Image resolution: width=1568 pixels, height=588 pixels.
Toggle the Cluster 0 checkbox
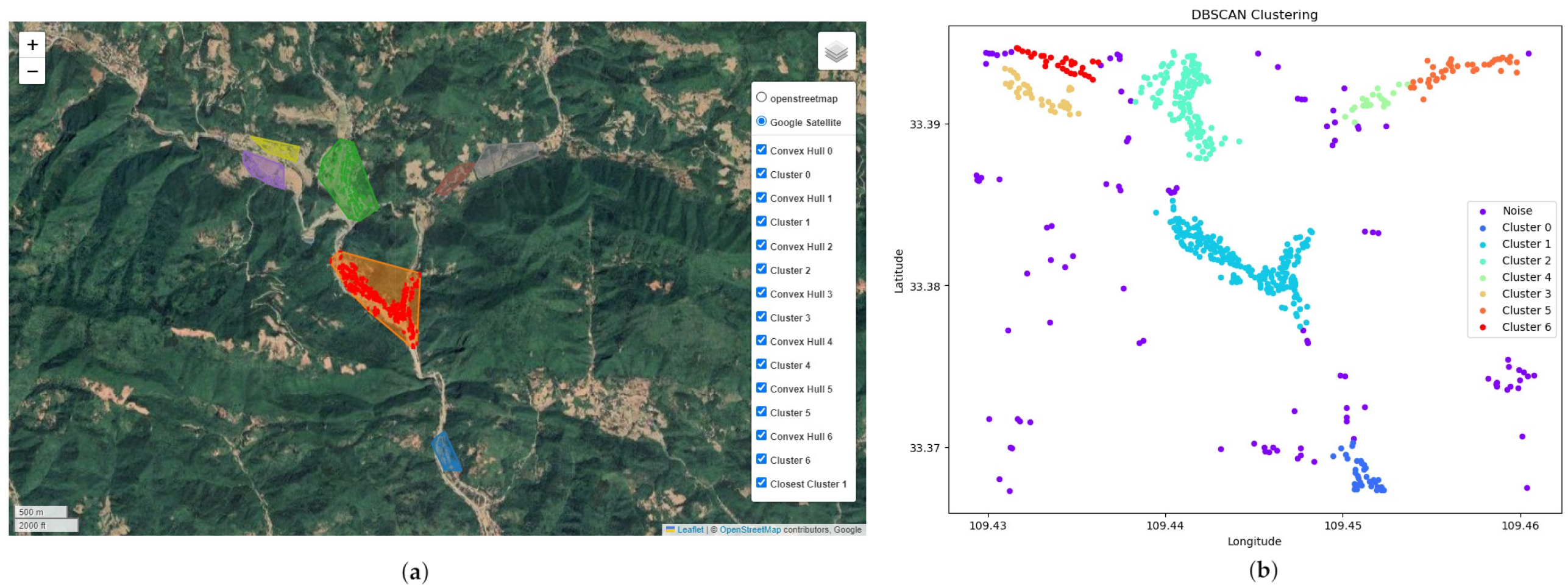pos(761,174)
